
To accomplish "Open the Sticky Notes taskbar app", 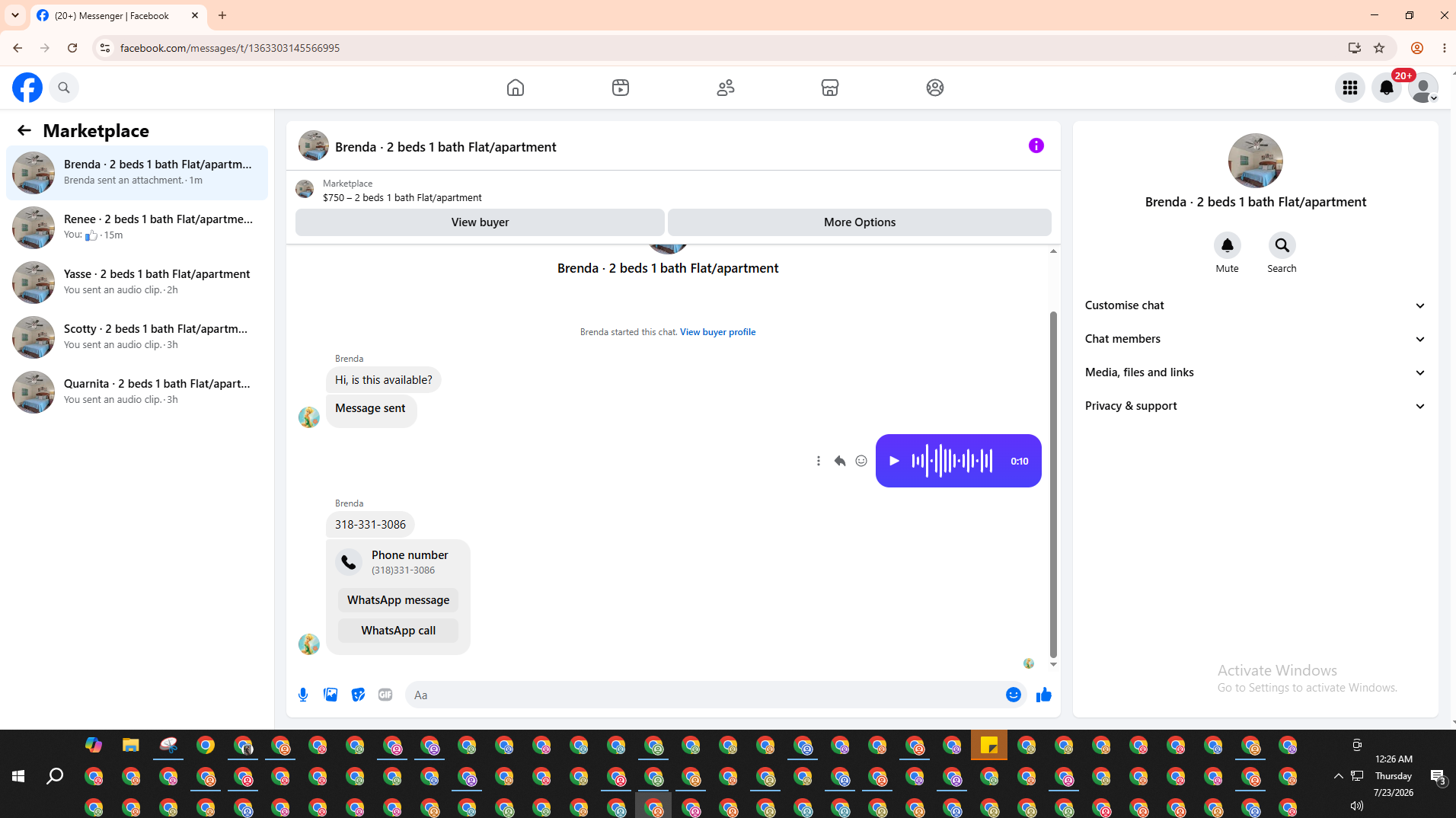I will 989,745.
